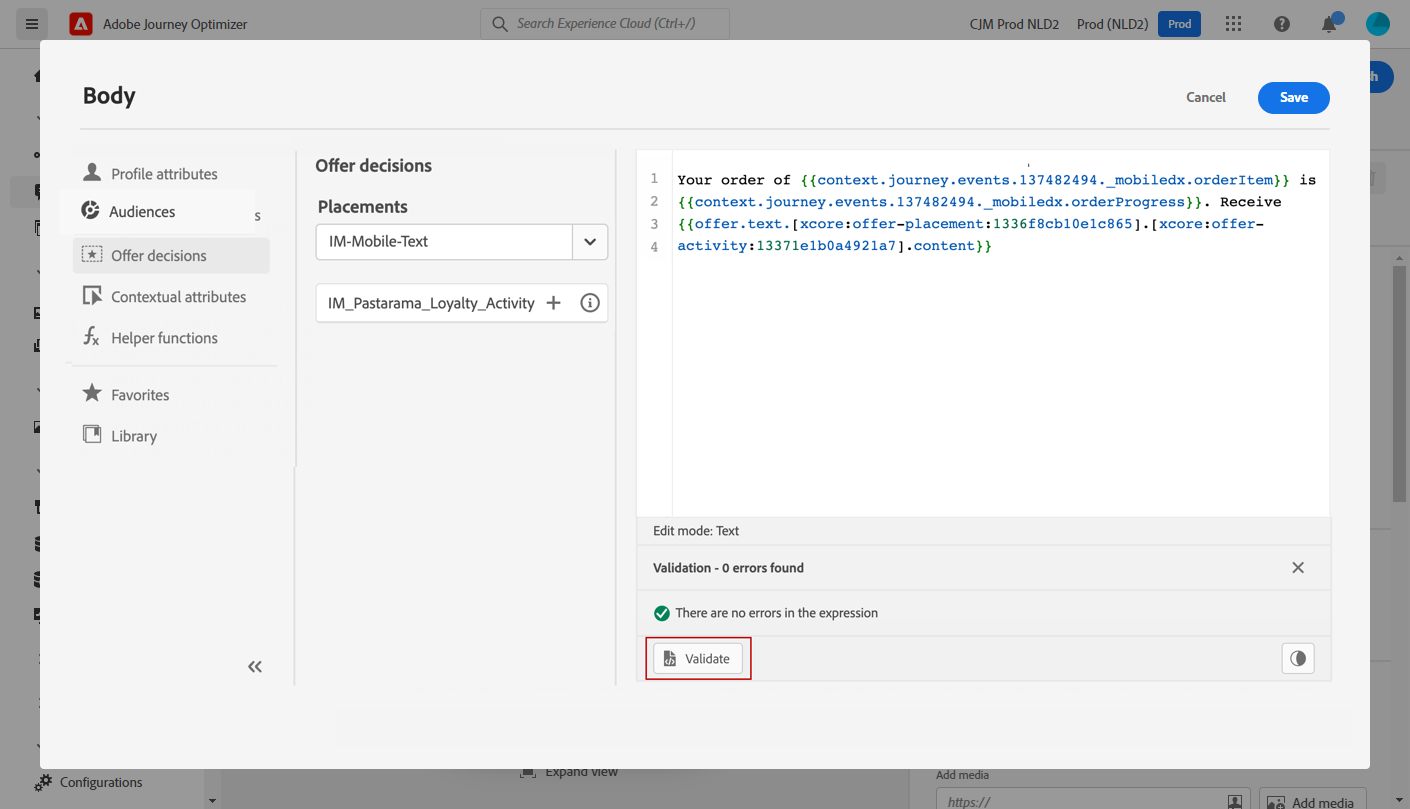Close the validation results panel
The height and width of the screenshot is (809, 1410).
coord(1297,568)
